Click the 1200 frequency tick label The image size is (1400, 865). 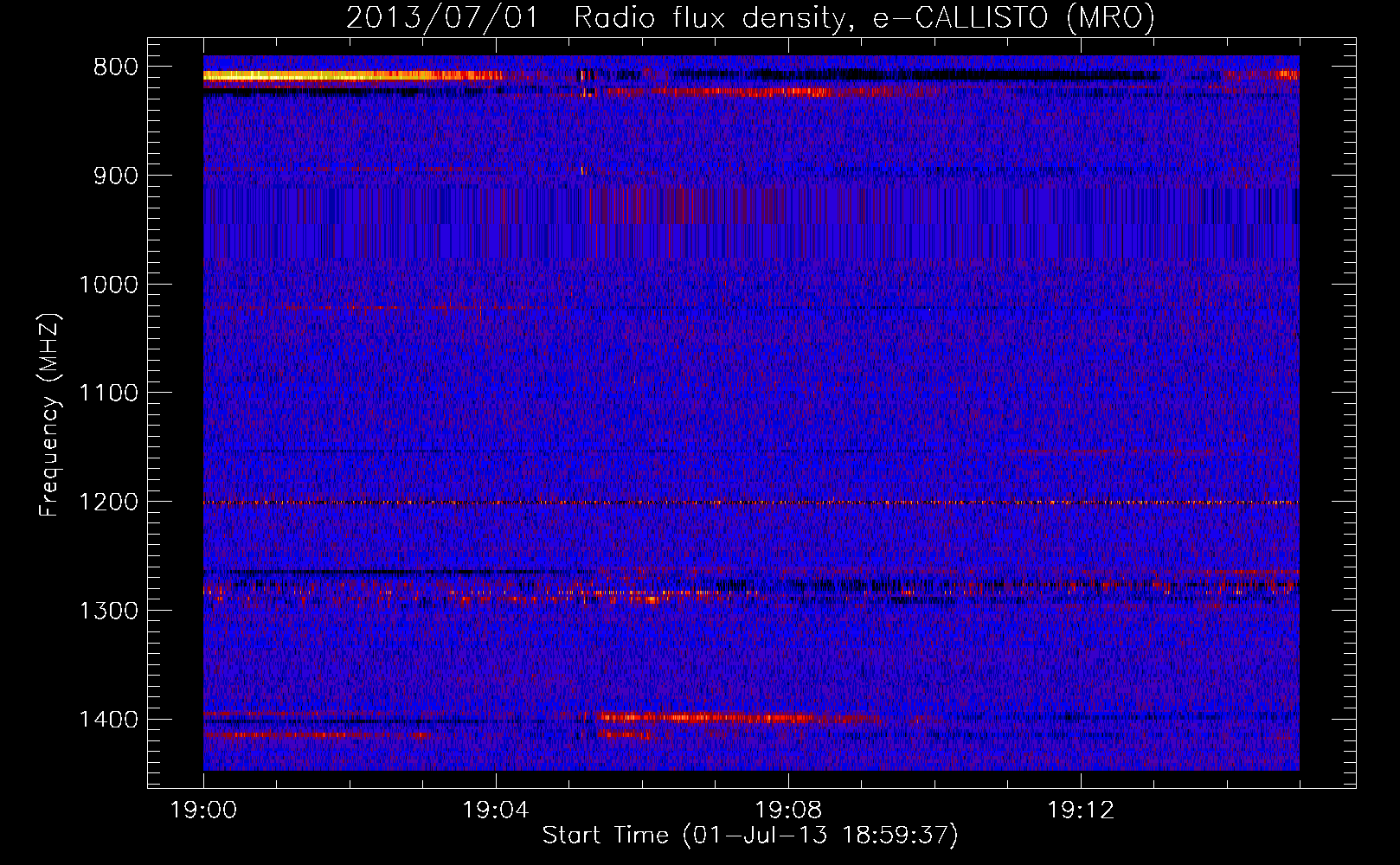coord(108,503)
